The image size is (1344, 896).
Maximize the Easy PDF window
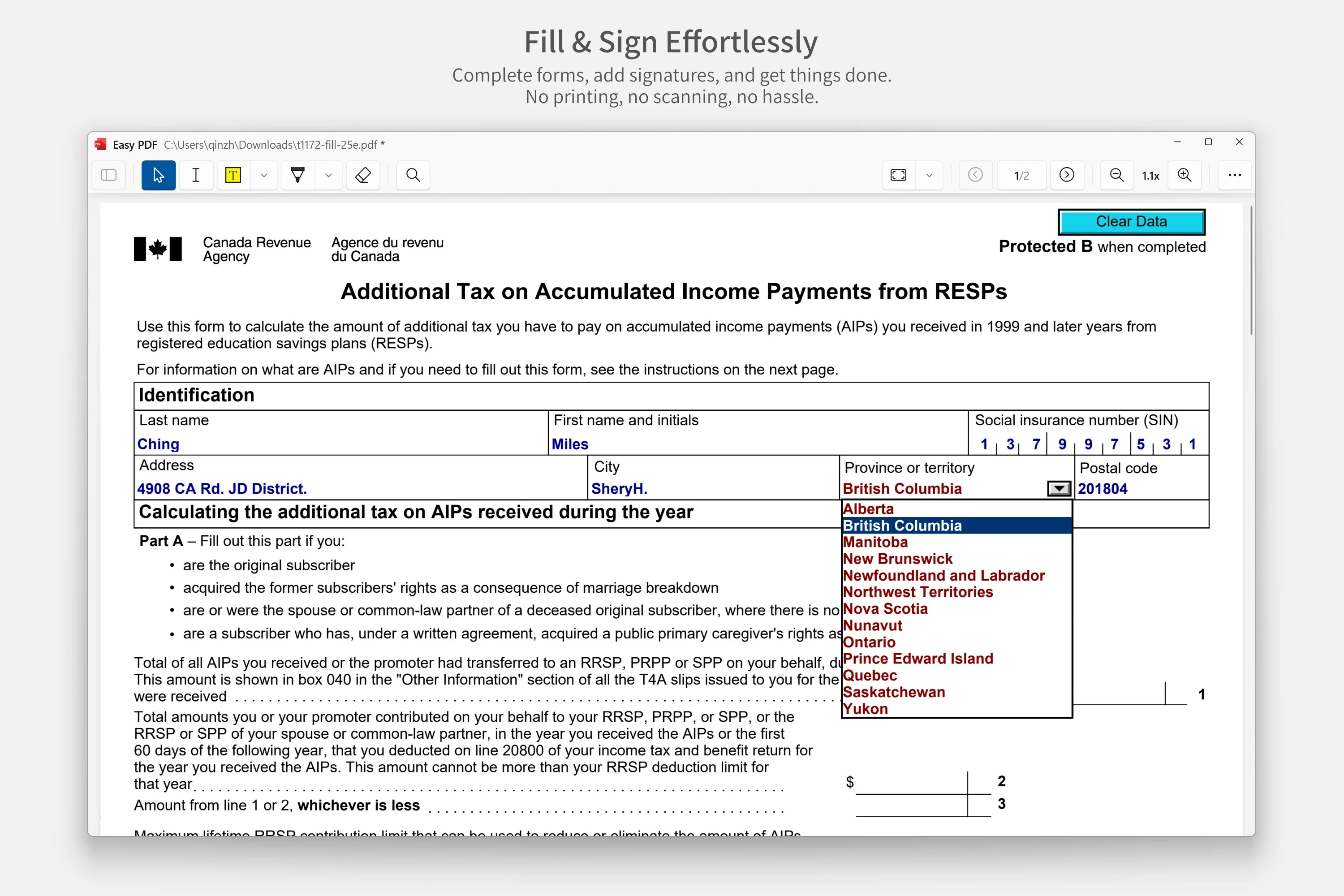(x=1209, y=142)
